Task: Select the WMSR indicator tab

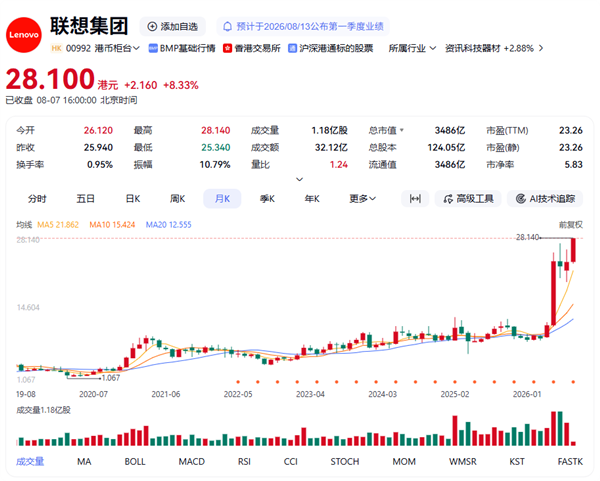Action: [x=463, y=461]
